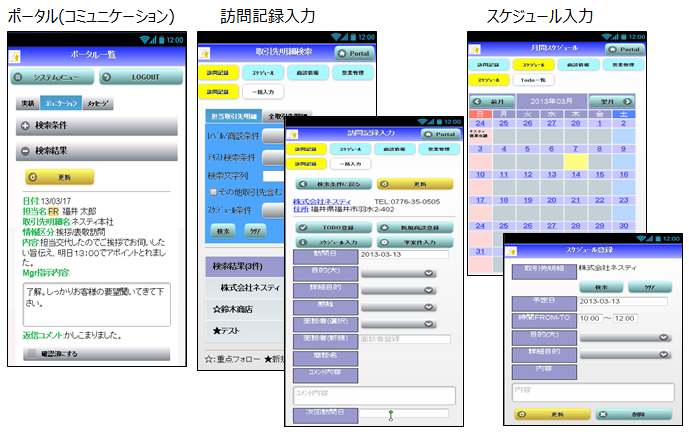Viewport: 689px width, 432px height.
Task: Tap TODO登録 checkmark button
Action: pos(334,228)
